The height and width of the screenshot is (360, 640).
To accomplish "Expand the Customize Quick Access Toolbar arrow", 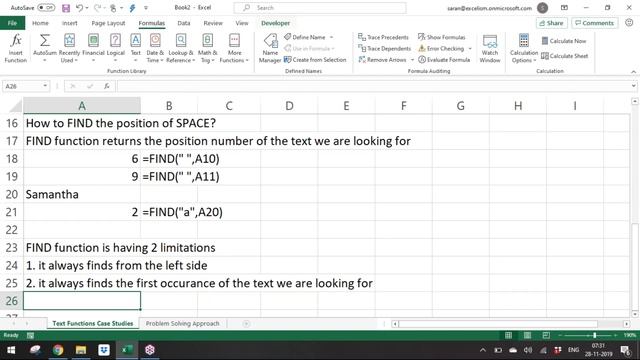I will (146, 8).
